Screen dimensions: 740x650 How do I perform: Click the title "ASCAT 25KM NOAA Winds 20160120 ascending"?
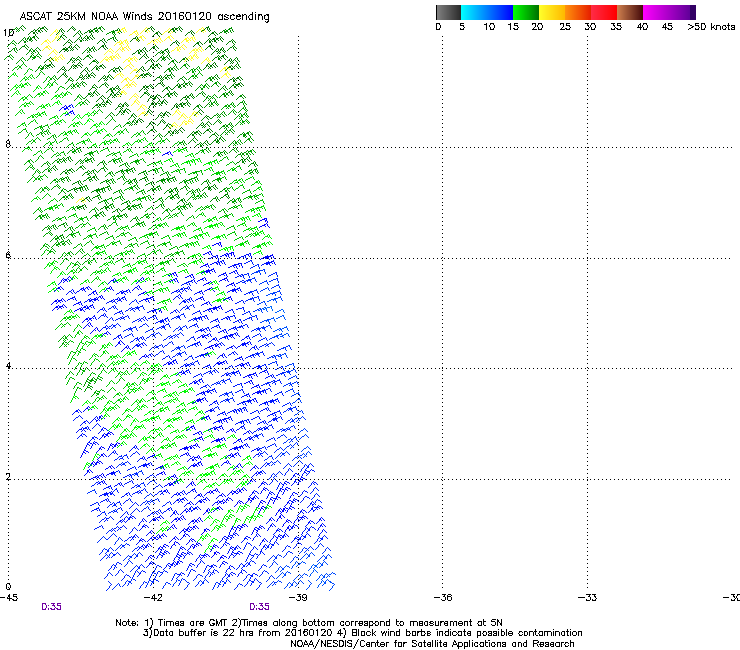(x=144, y=17)
